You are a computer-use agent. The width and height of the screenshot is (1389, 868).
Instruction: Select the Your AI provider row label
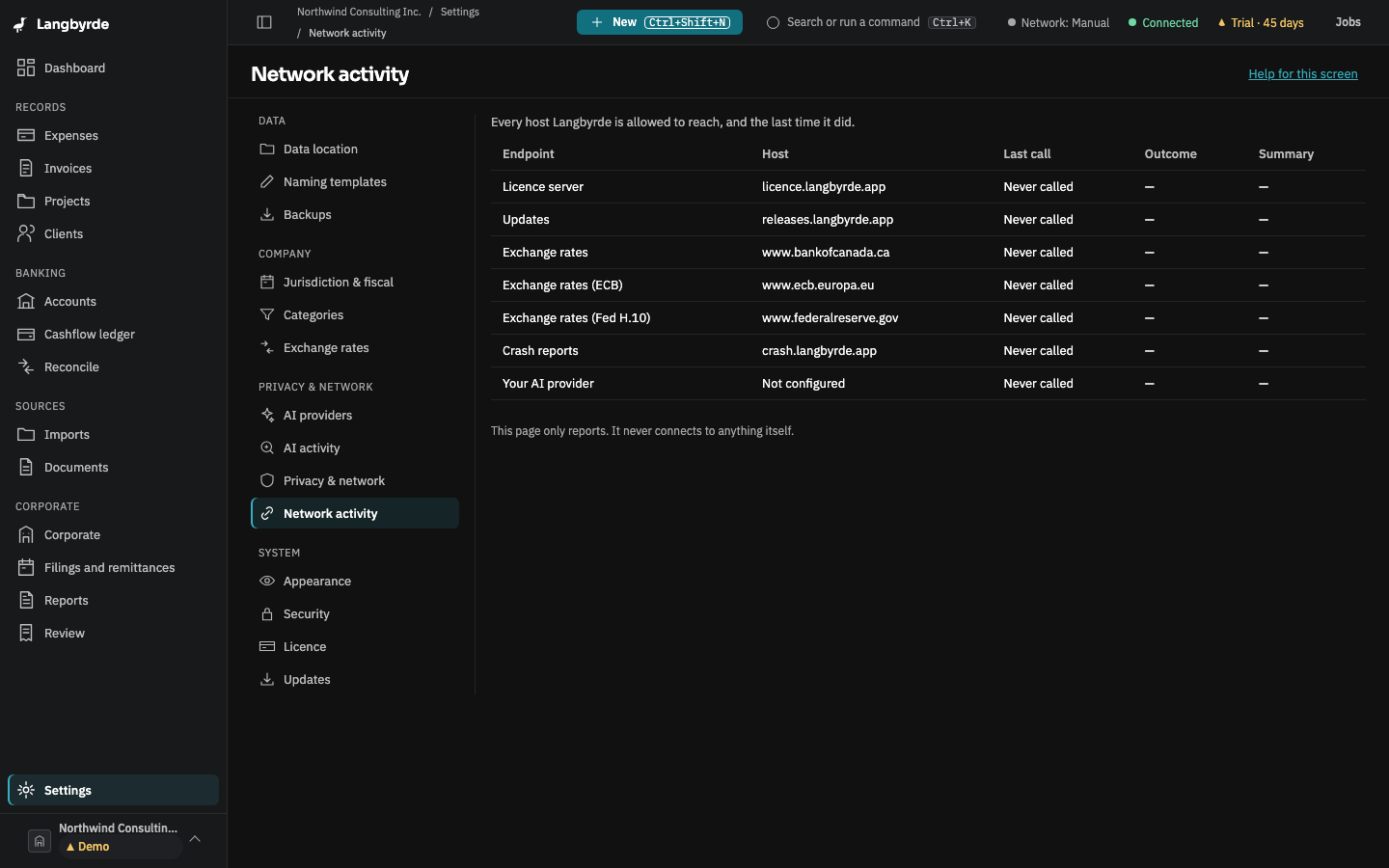(548, 384)
